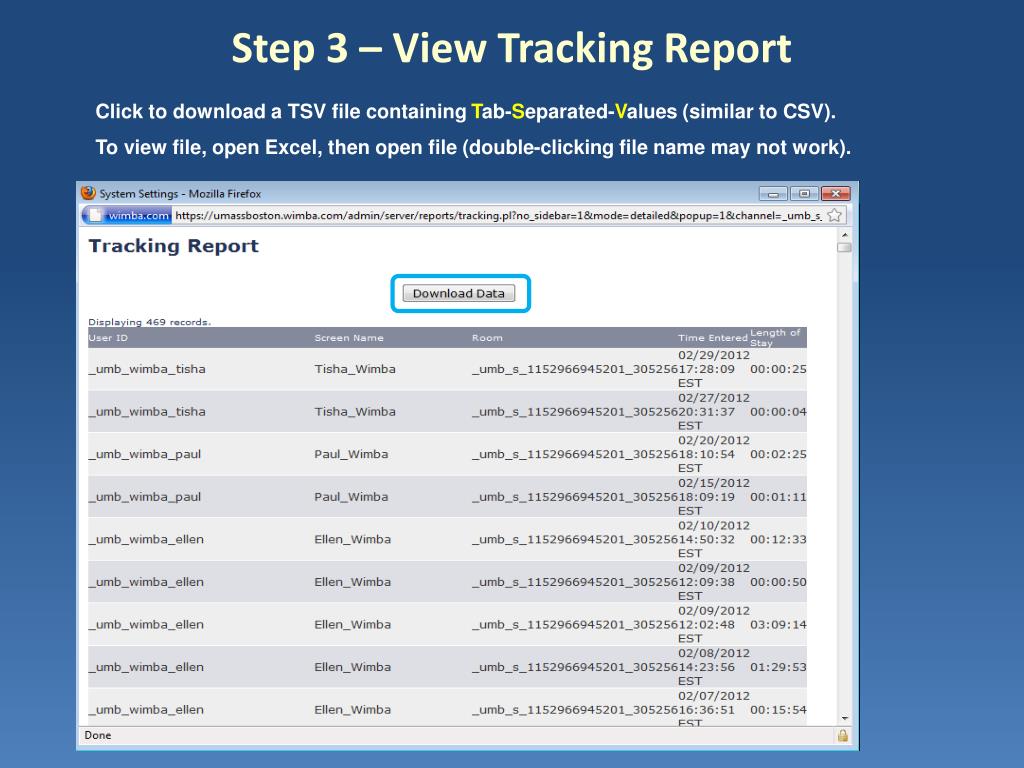Click Paul_Wimba in the 00:01:11 row

point(351,496)
